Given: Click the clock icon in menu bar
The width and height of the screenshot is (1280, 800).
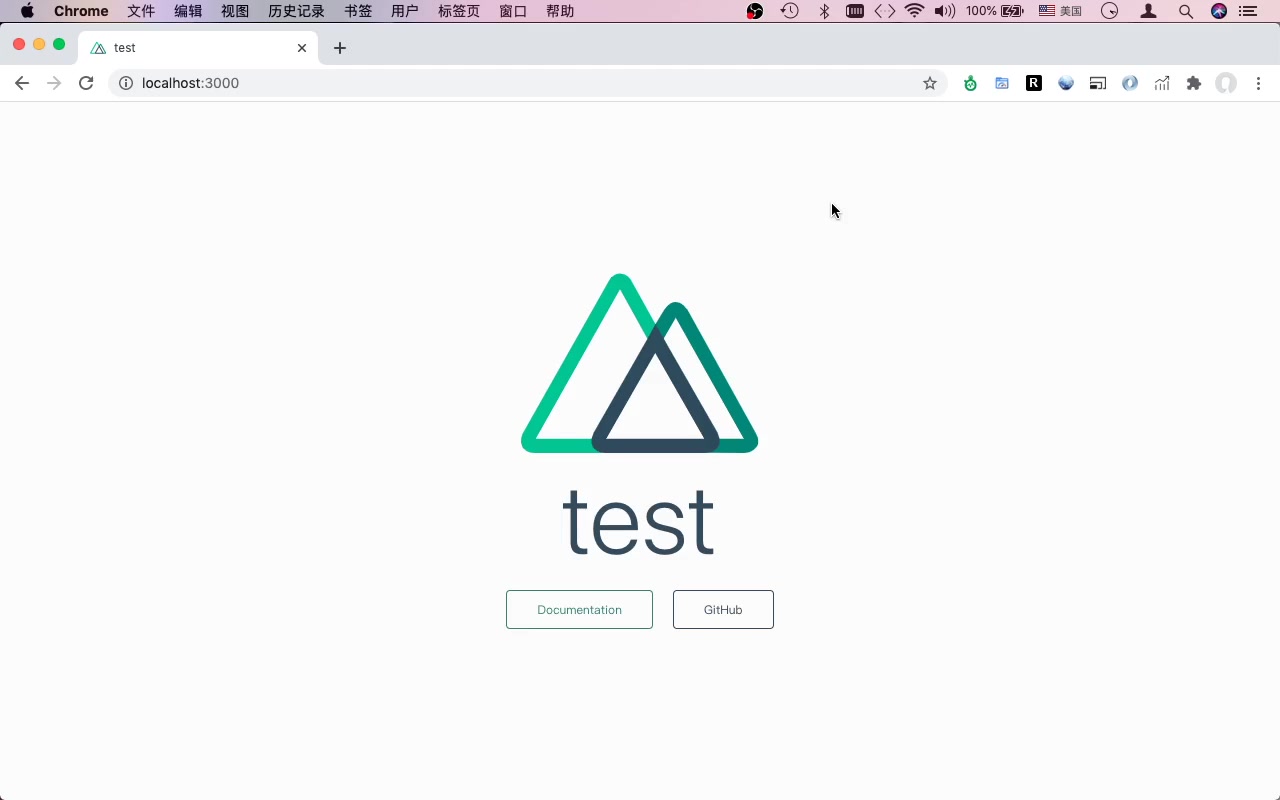Looking at the screenshot, I should click(x=1110, y=11).
